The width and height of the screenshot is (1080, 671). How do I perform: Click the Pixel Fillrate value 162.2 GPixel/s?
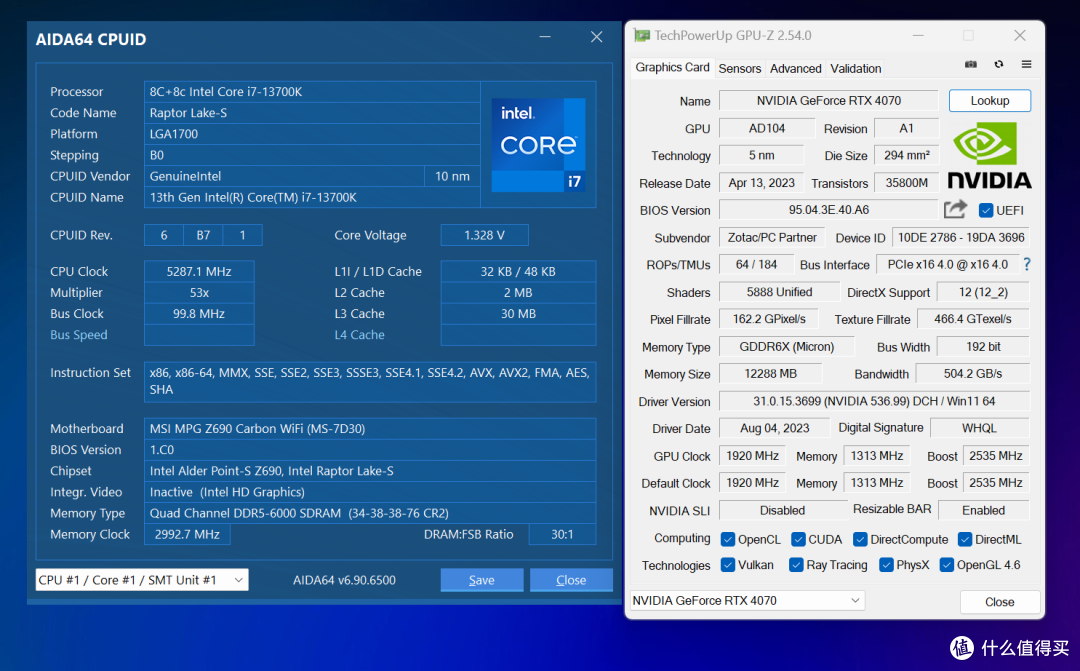coord(769,319)
